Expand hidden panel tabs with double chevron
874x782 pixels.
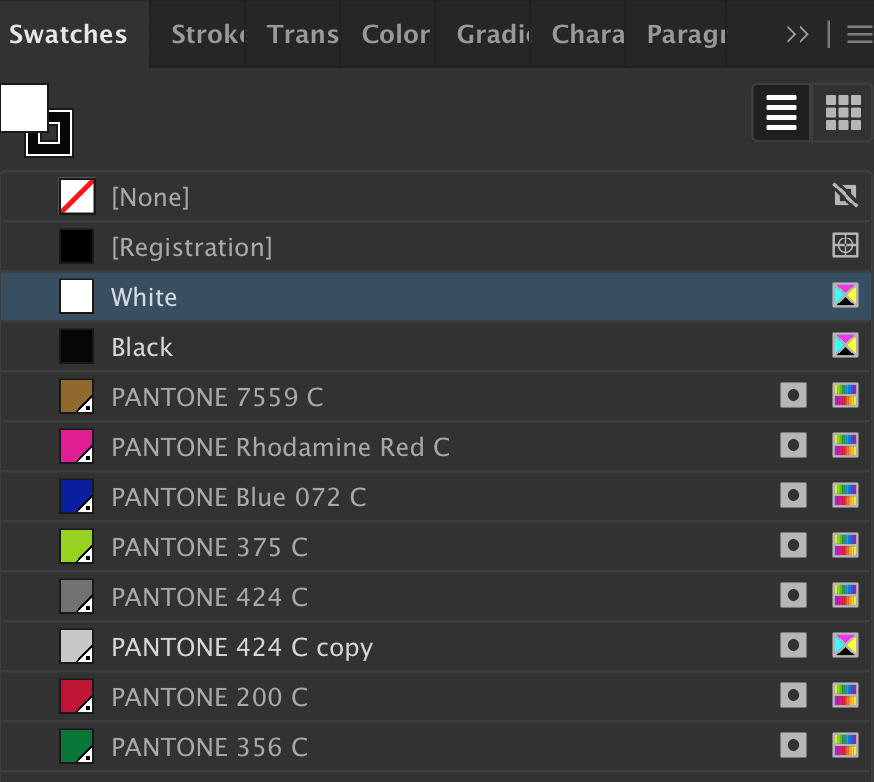pos(797,35)
